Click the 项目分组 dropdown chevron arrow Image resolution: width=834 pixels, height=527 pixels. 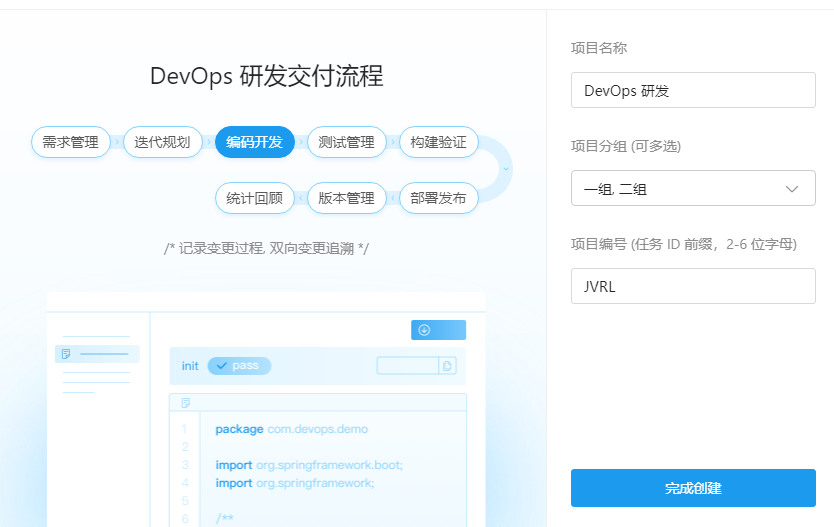[792, 189]
